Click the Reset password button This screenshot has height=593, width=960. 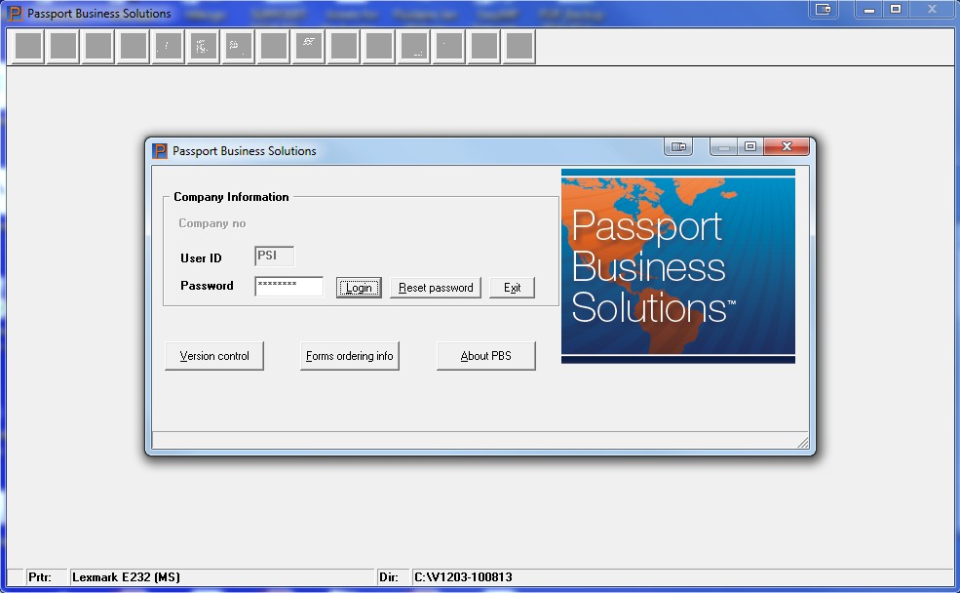point(435,288)
